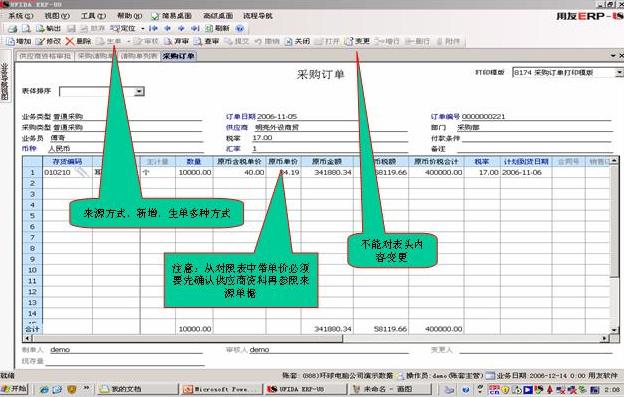Click the print icon in toolbar
Image resolution: width=624 pixels, height=397 pixels.
pos(12,29)
